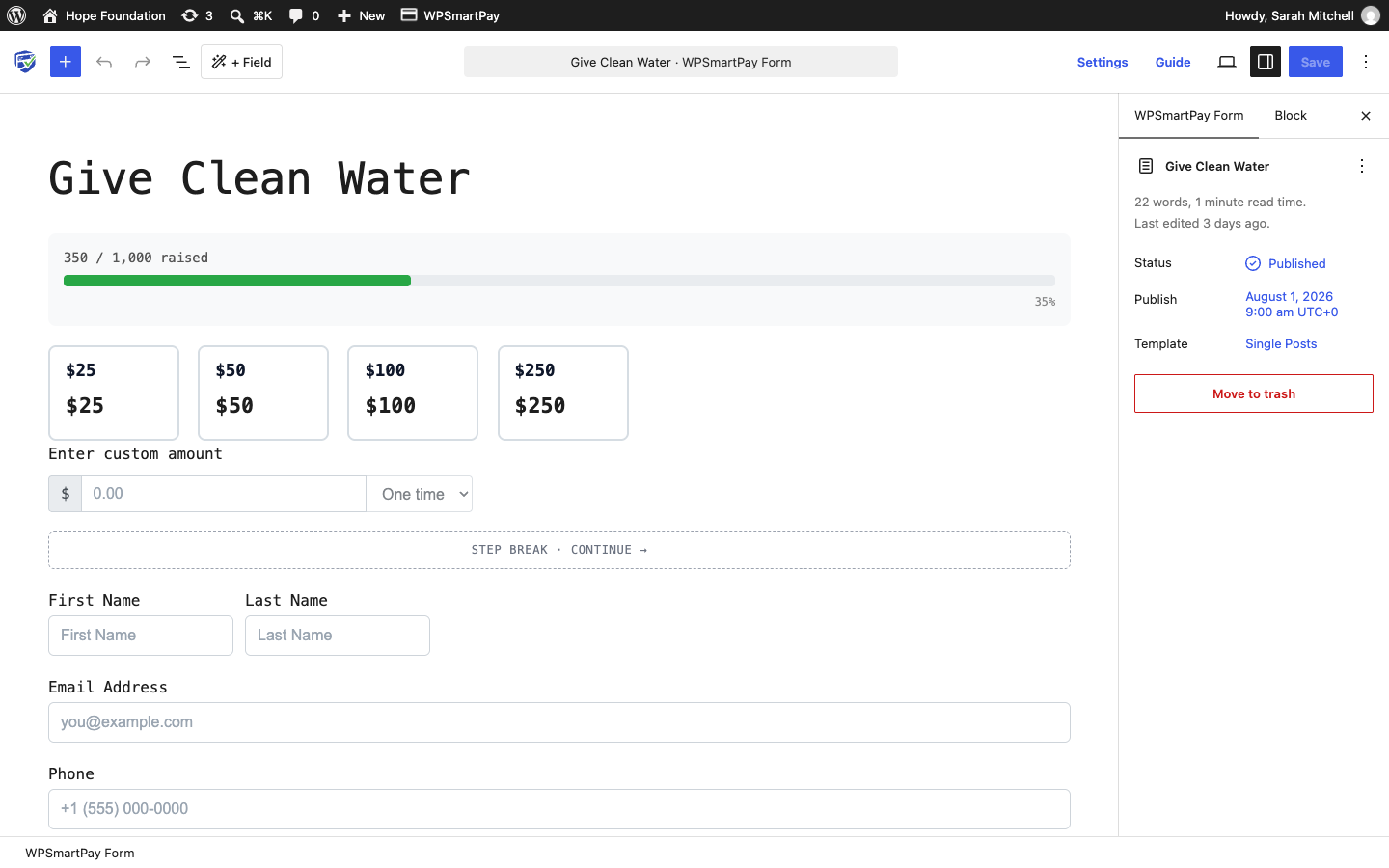Click the Email Address input field
1389x868 pixels.
[x=559, y=722]
